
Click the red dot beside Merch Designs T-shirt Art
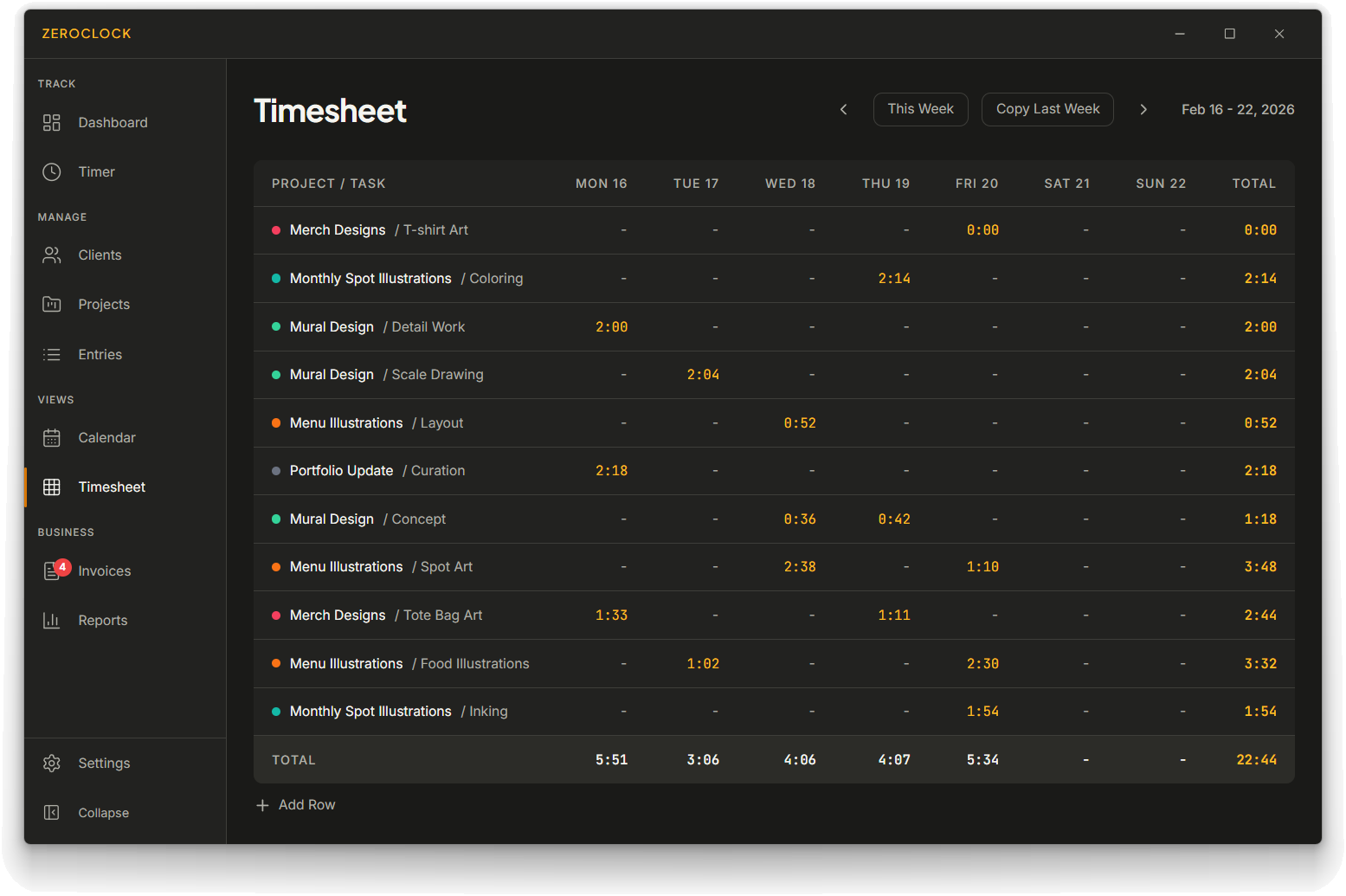pyautogui.click(x=276, y=230)
